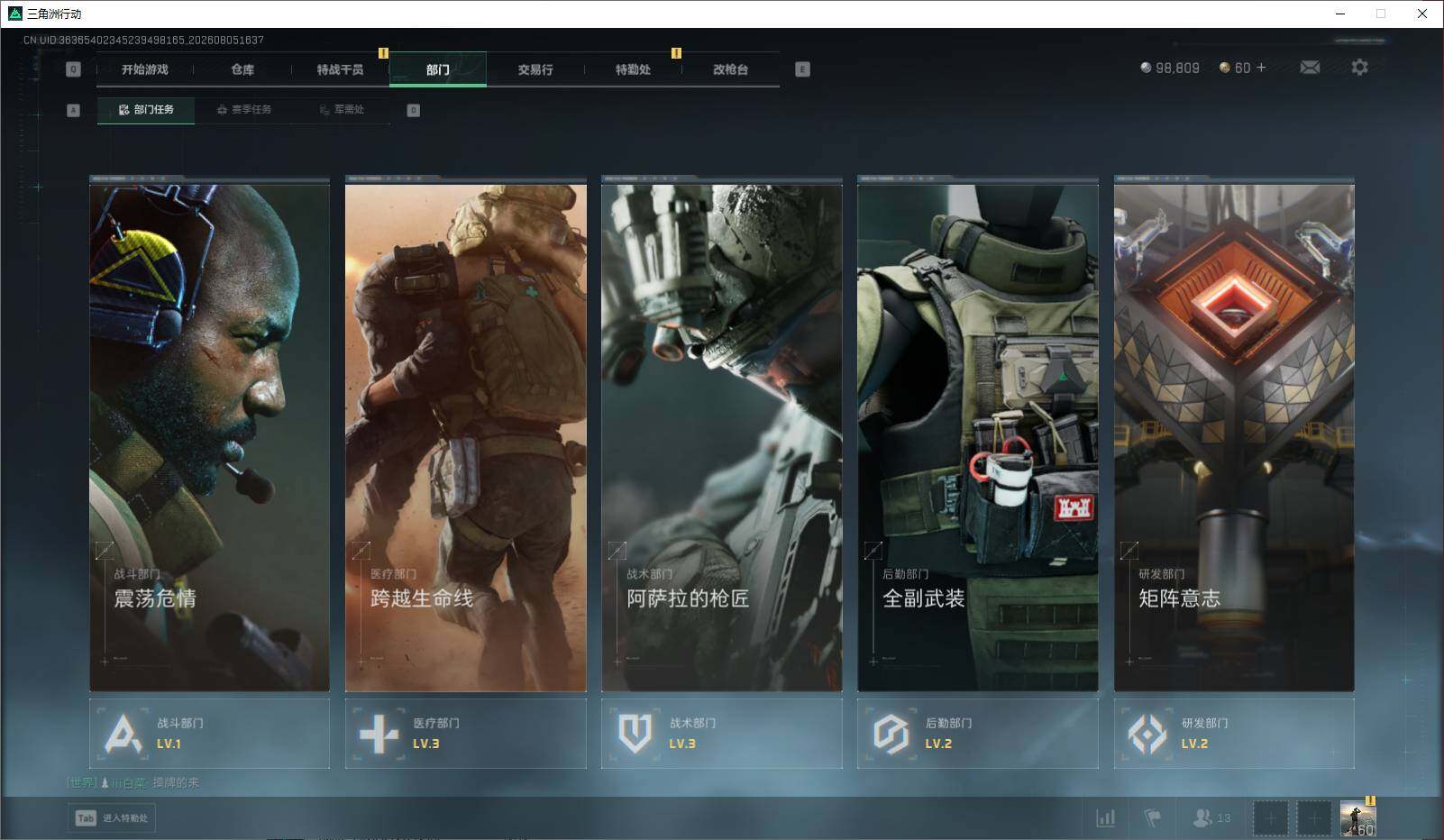
Task: Click the 98,809 currency balance
Action: tap(1177, 68)
